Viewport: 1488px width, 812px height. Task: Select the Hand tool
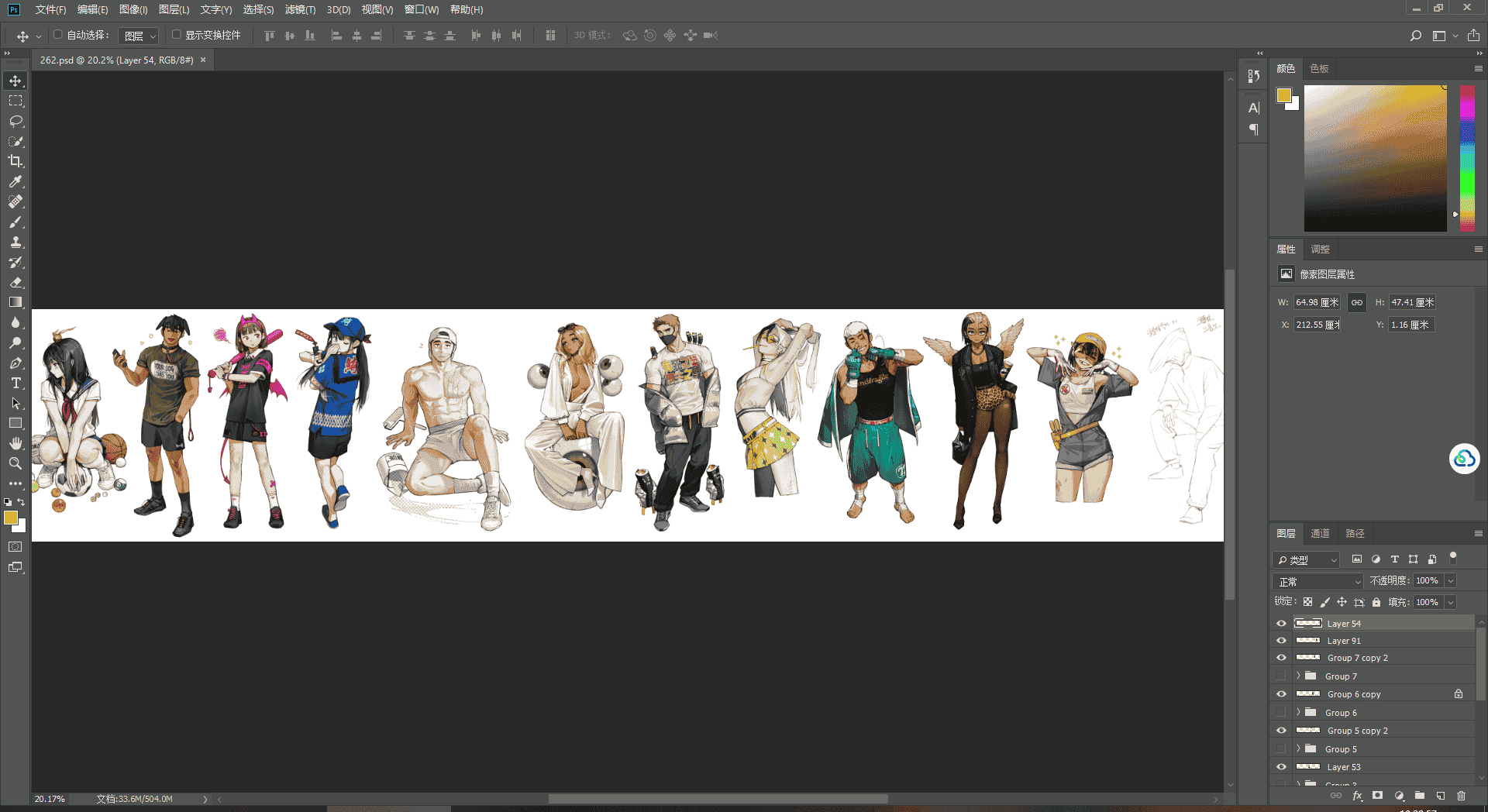pyautogui.click(x=15, y=443)
